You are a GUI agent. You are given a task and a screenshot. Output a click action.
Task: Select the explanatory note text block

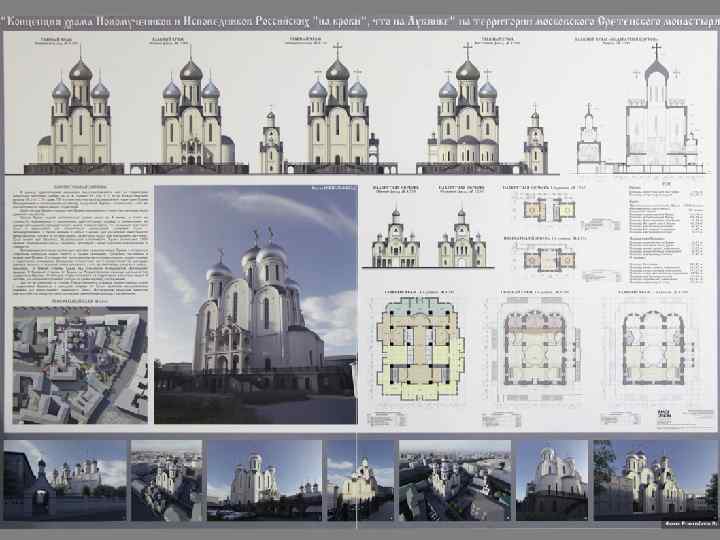tap(80, 240)
